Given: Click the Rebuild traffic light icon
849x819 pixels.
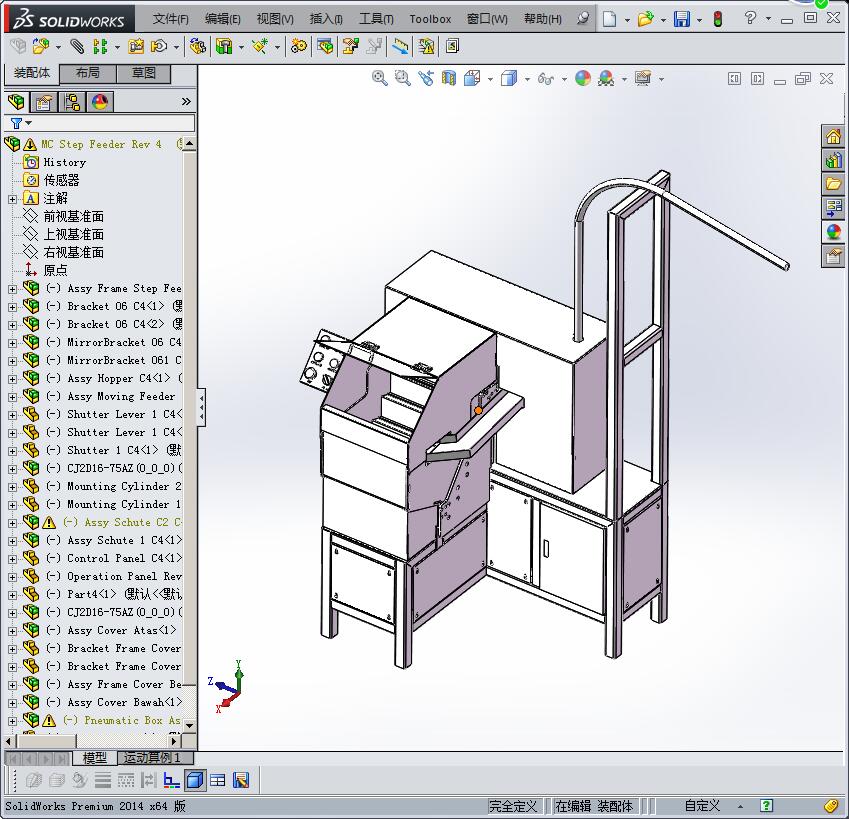Looking at the screenshot, I should [718, 19].
